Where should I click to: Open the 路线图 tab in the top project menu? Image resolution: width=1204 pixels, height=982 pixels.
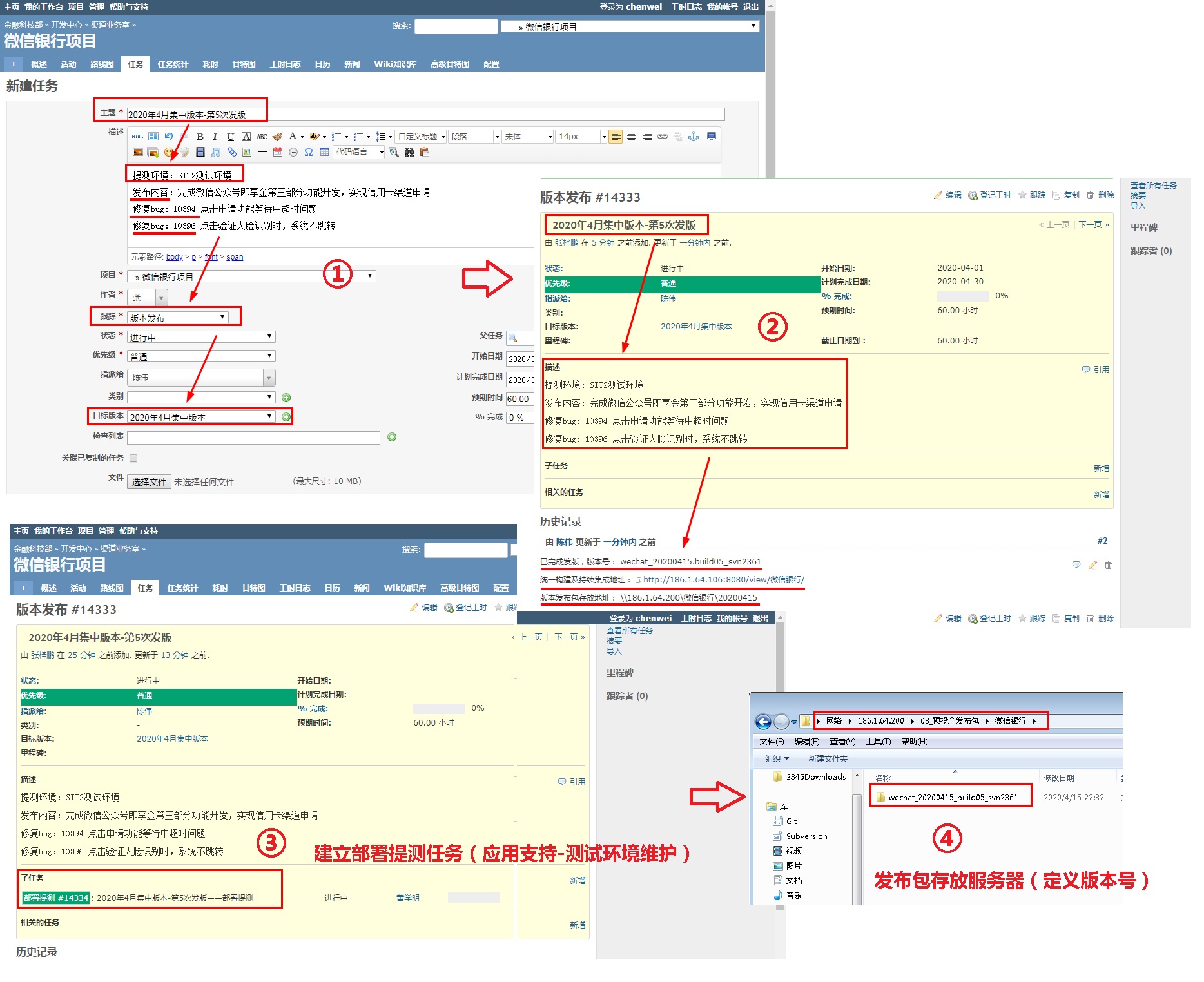click(x=102, y=64)
